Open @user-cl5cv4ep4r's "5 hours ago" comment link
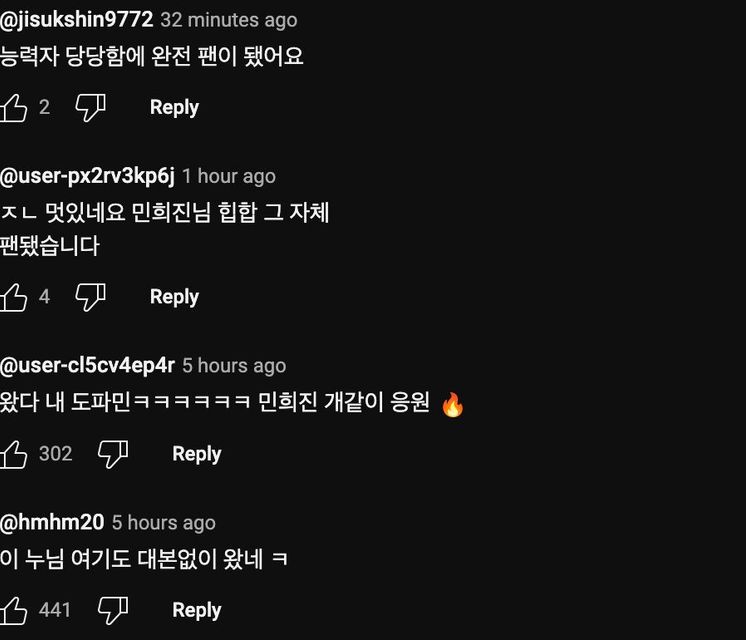 (234, 366)
